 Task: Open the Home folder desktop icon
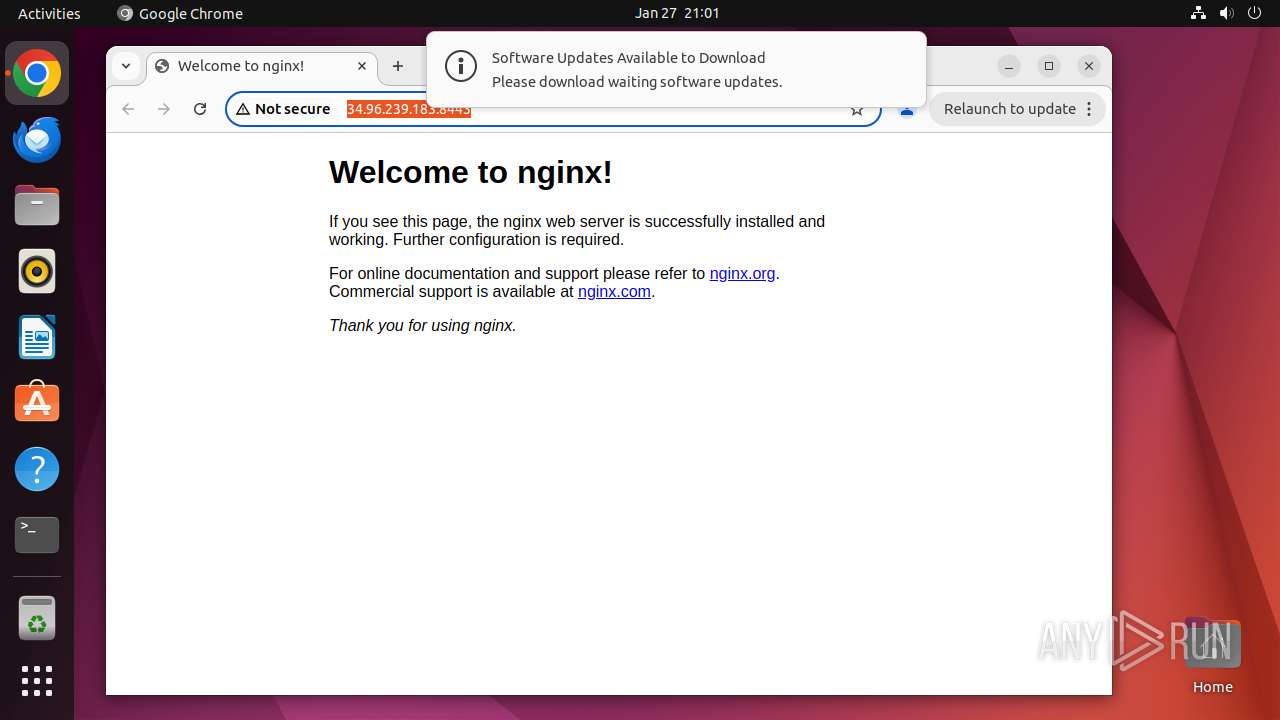tap(1212, 656)
